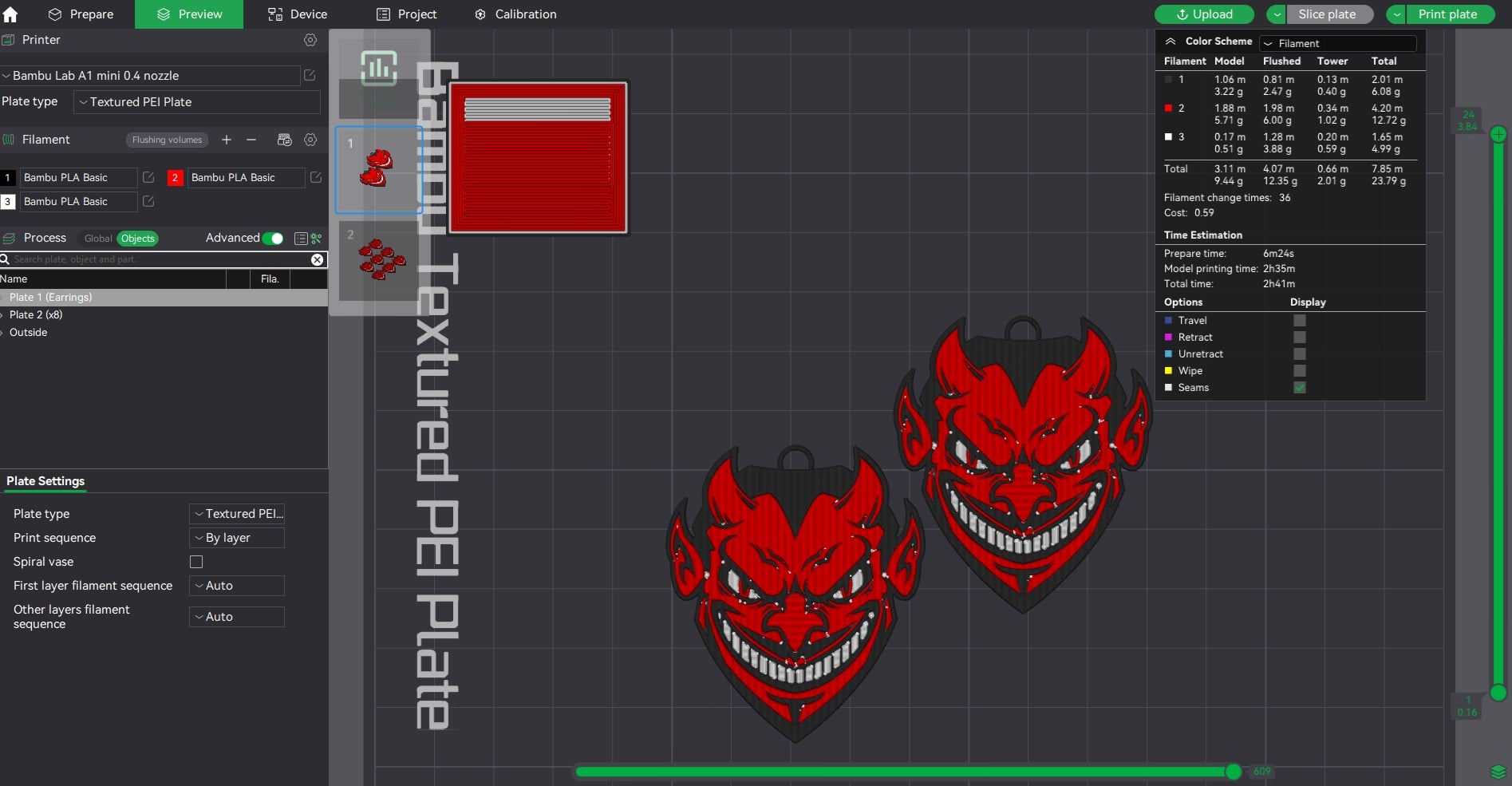Click the layers icon at bottom right
Image resolution: width=1512 pixels, height=786 pixels.
click(1498, 772)
